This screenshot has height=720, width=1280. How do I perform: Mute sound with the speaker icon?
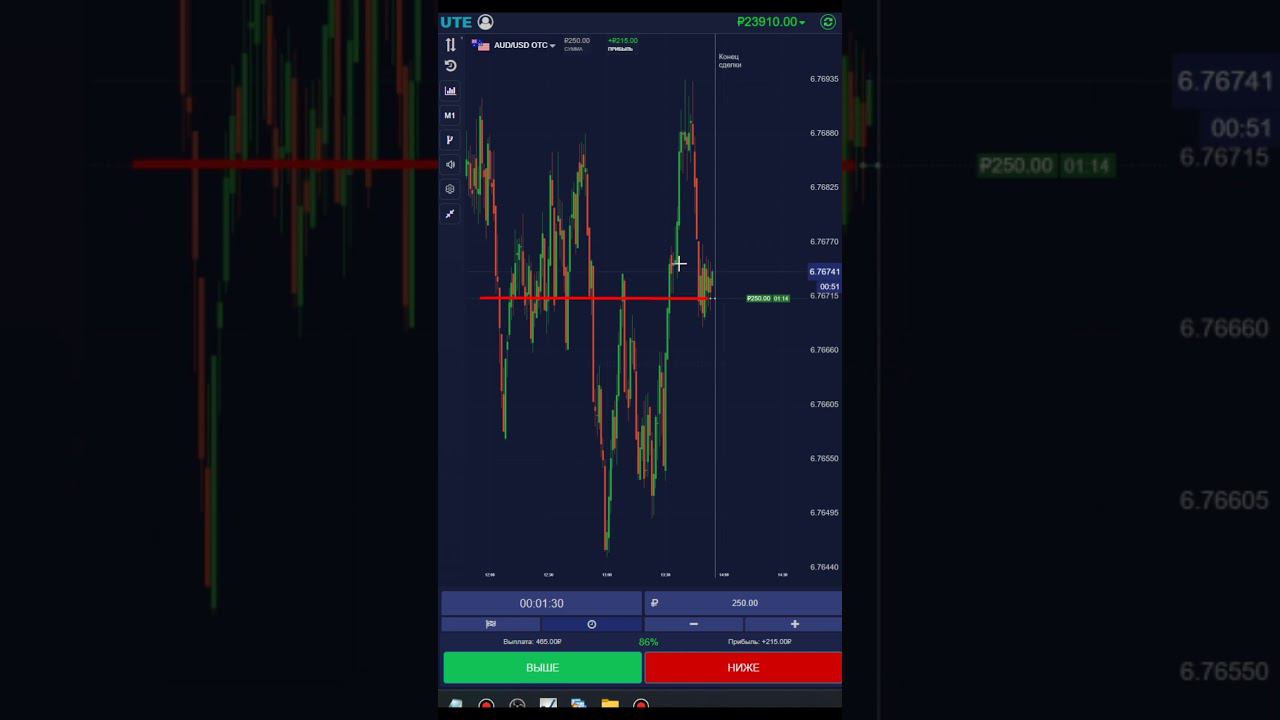[x=450, y=165]
